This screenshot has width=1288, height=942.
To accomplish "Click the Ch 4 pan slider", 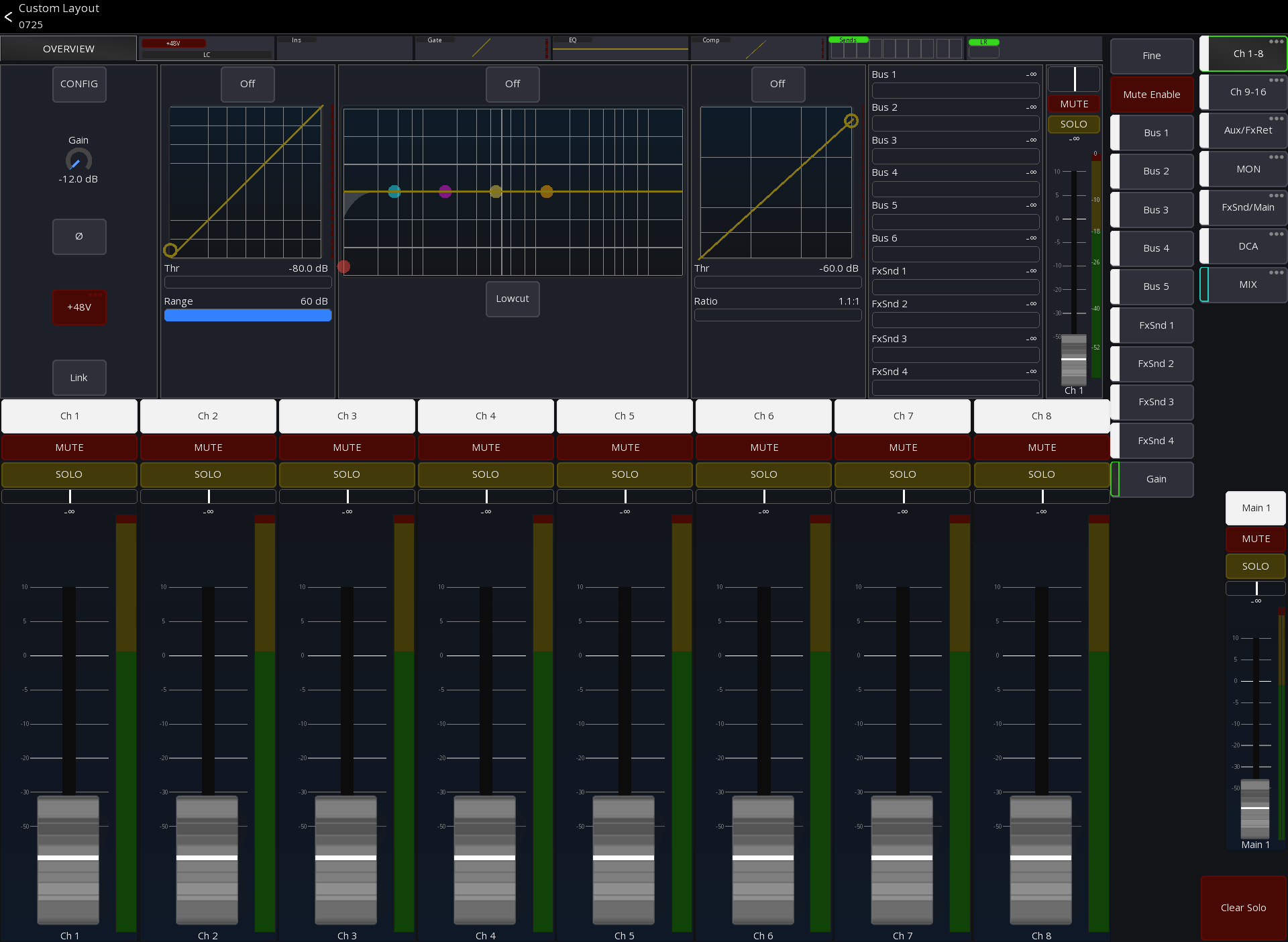I will point(486,496).
